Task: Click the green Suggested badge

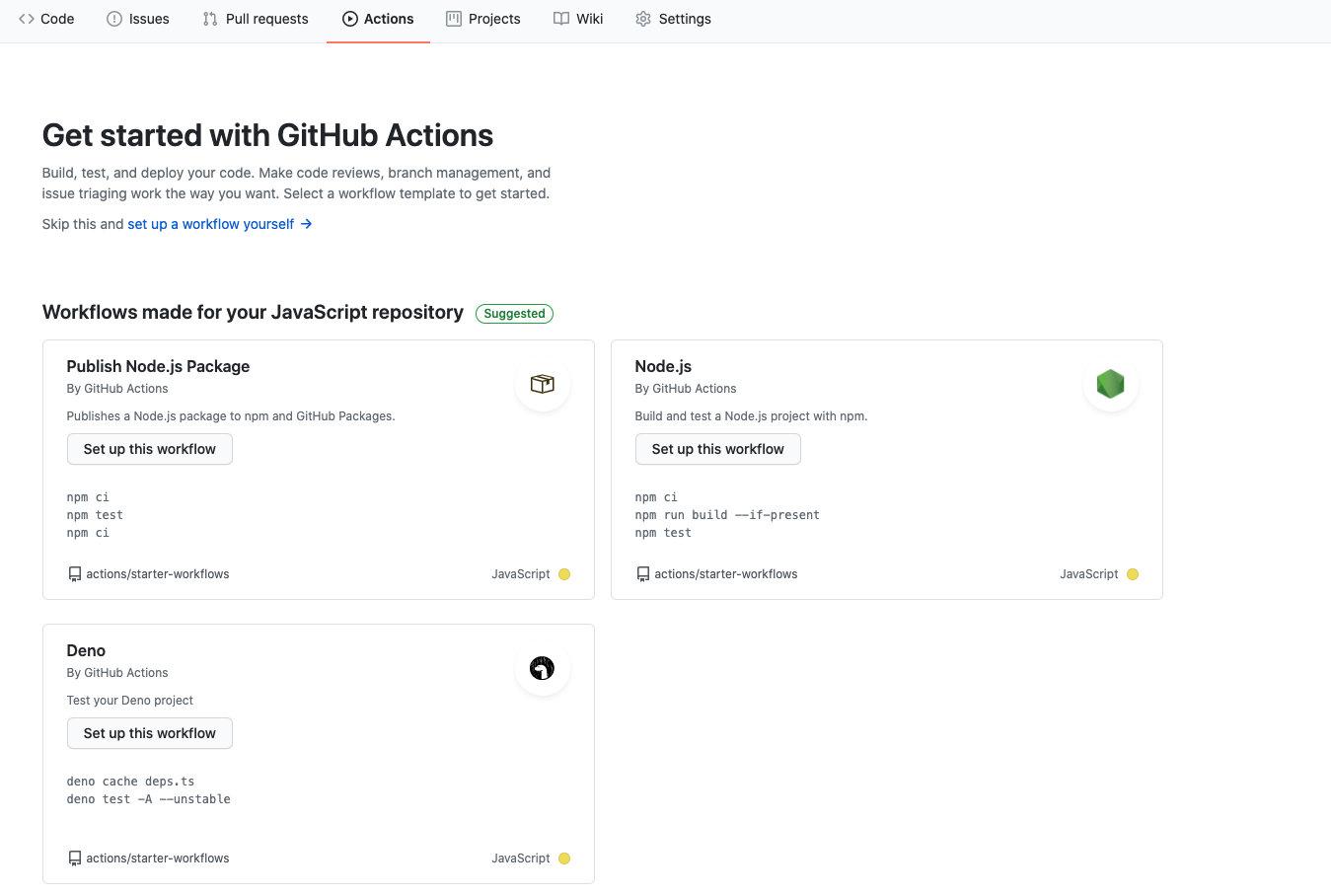Action: (514, 314)
